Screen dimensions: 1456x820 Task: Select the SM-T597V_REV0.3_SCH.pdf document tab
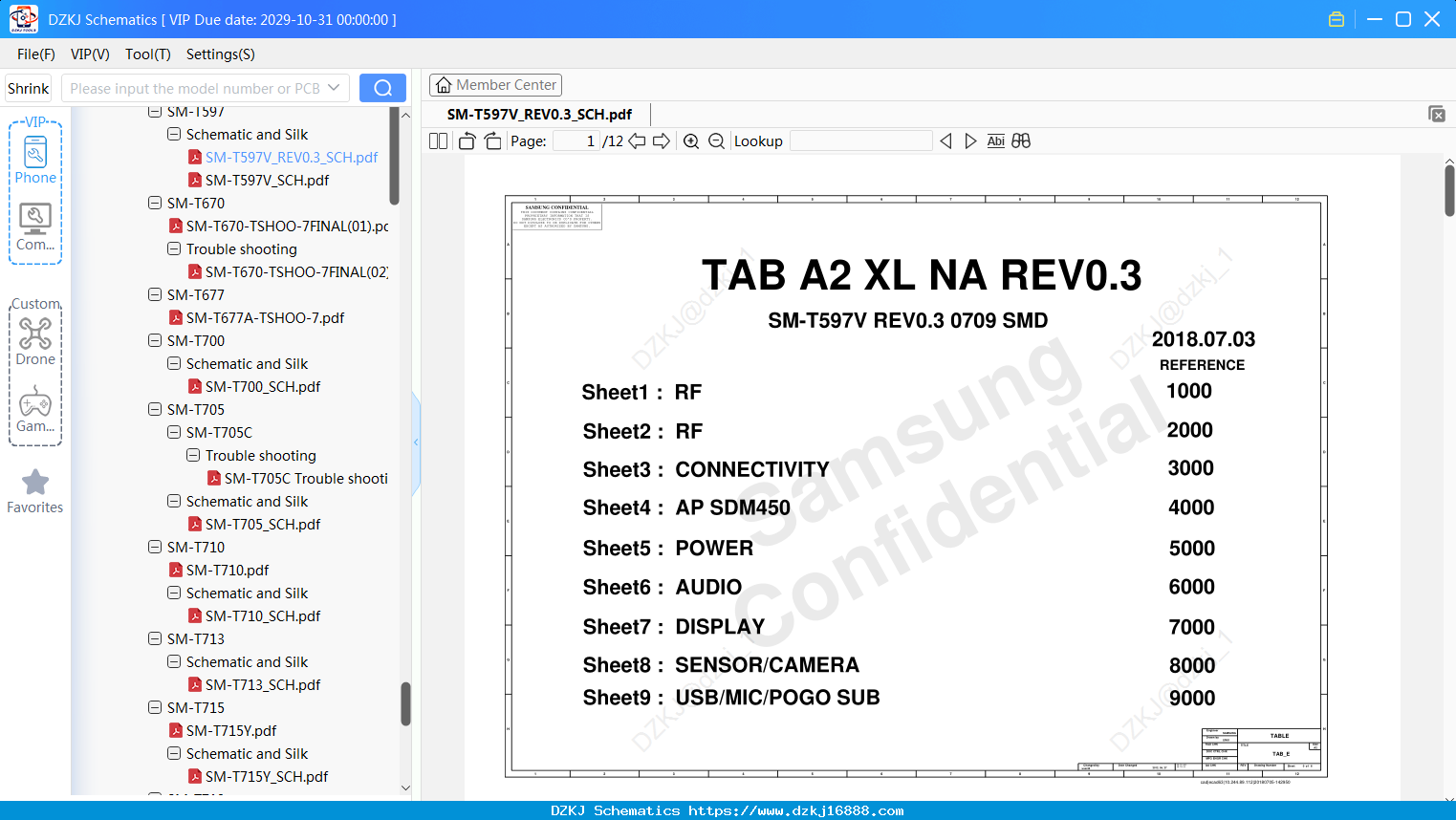(x=539, y=114)
